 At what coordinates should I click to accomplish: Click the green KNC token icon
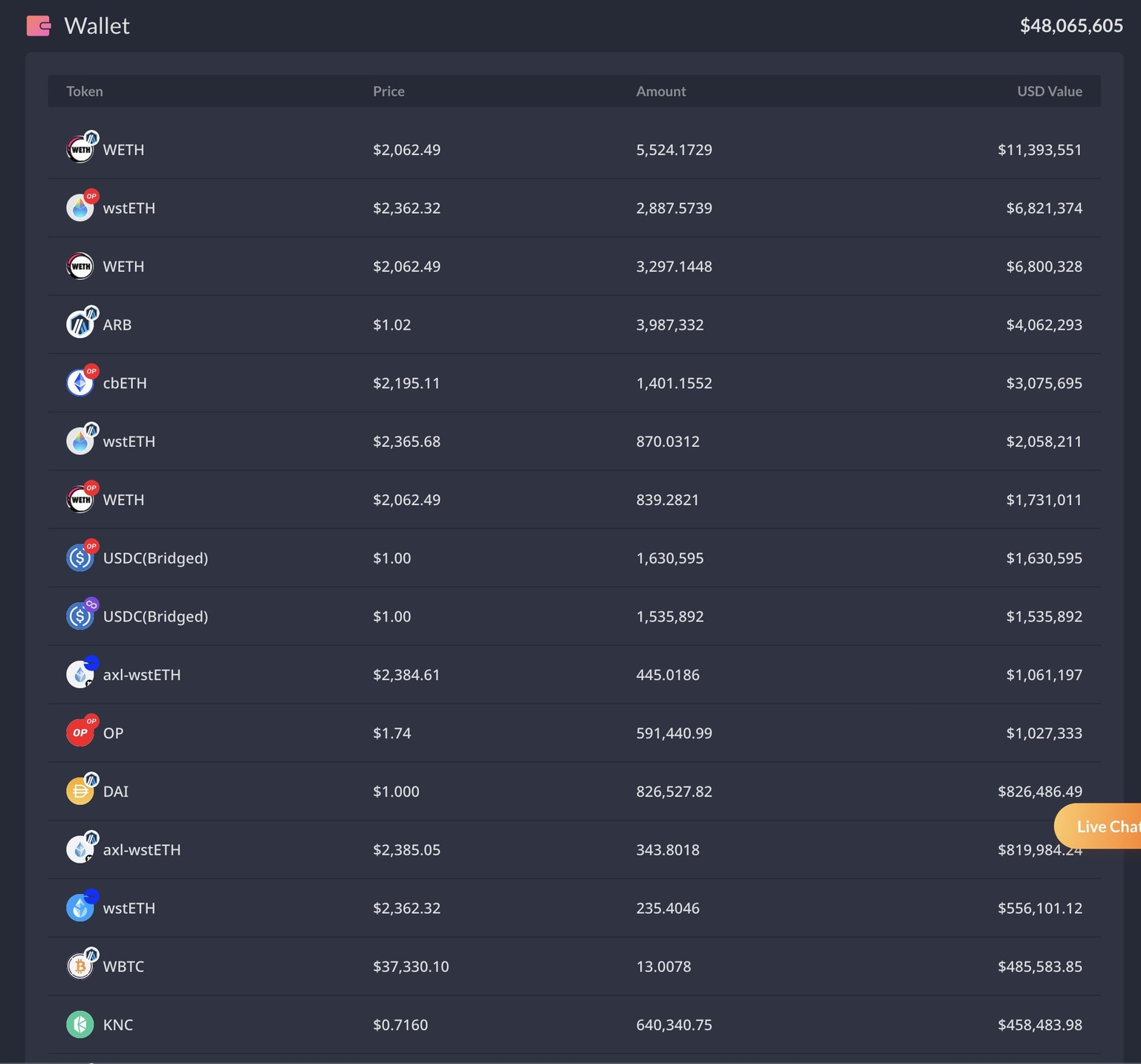80,1025
